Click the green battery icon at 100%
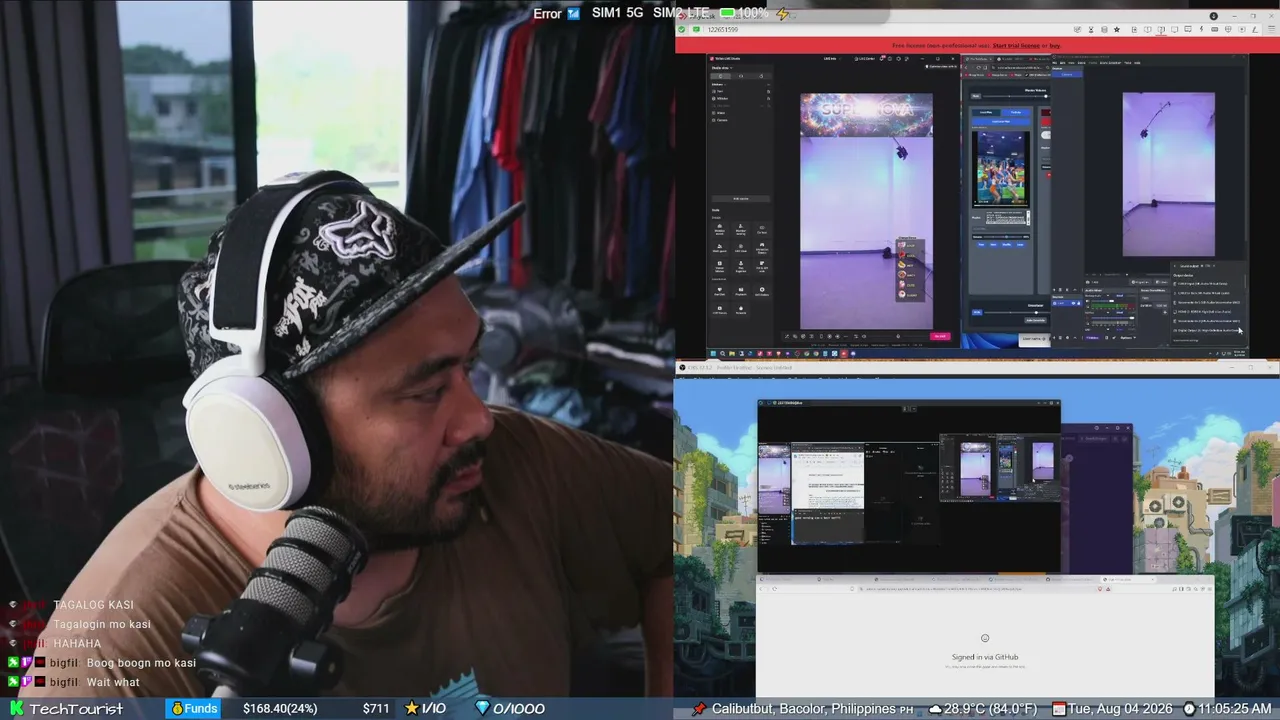Viewport: 1280px width, 720px height. [x=728, y=13]
